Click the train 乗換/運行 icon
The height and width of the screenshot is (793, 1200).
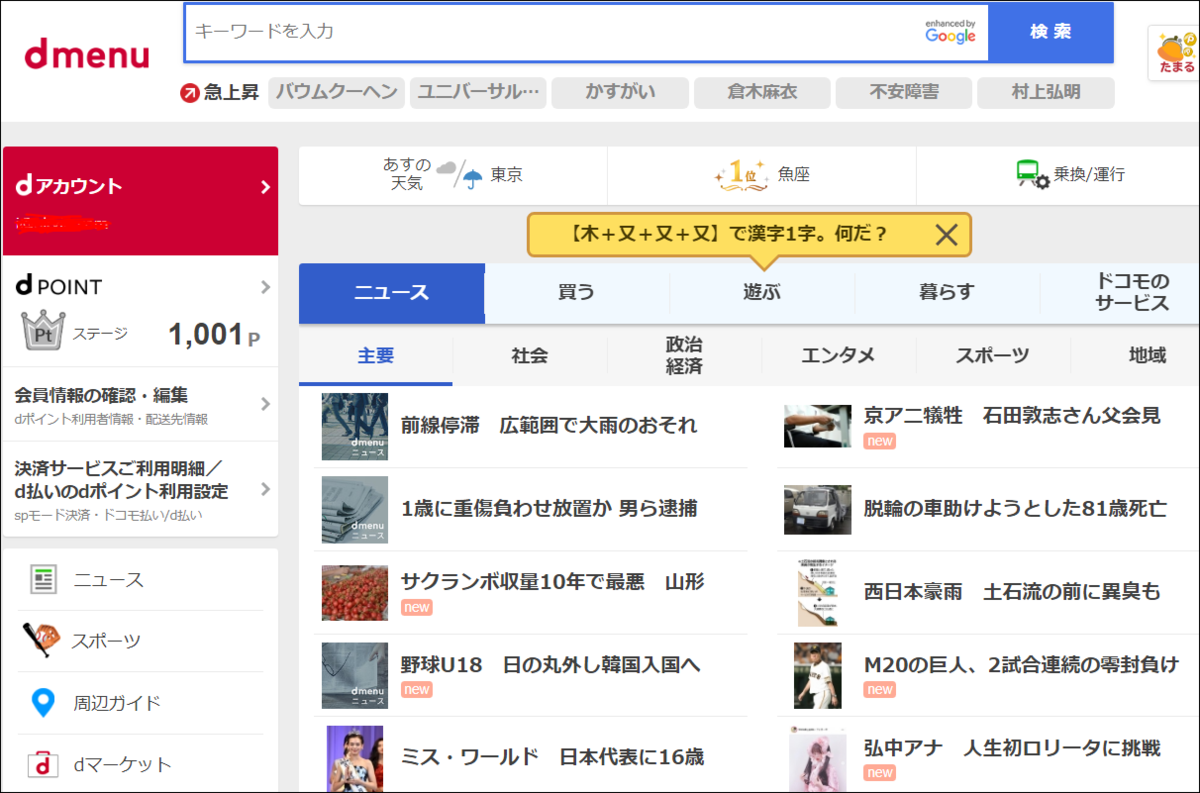tap(1032, 174)
